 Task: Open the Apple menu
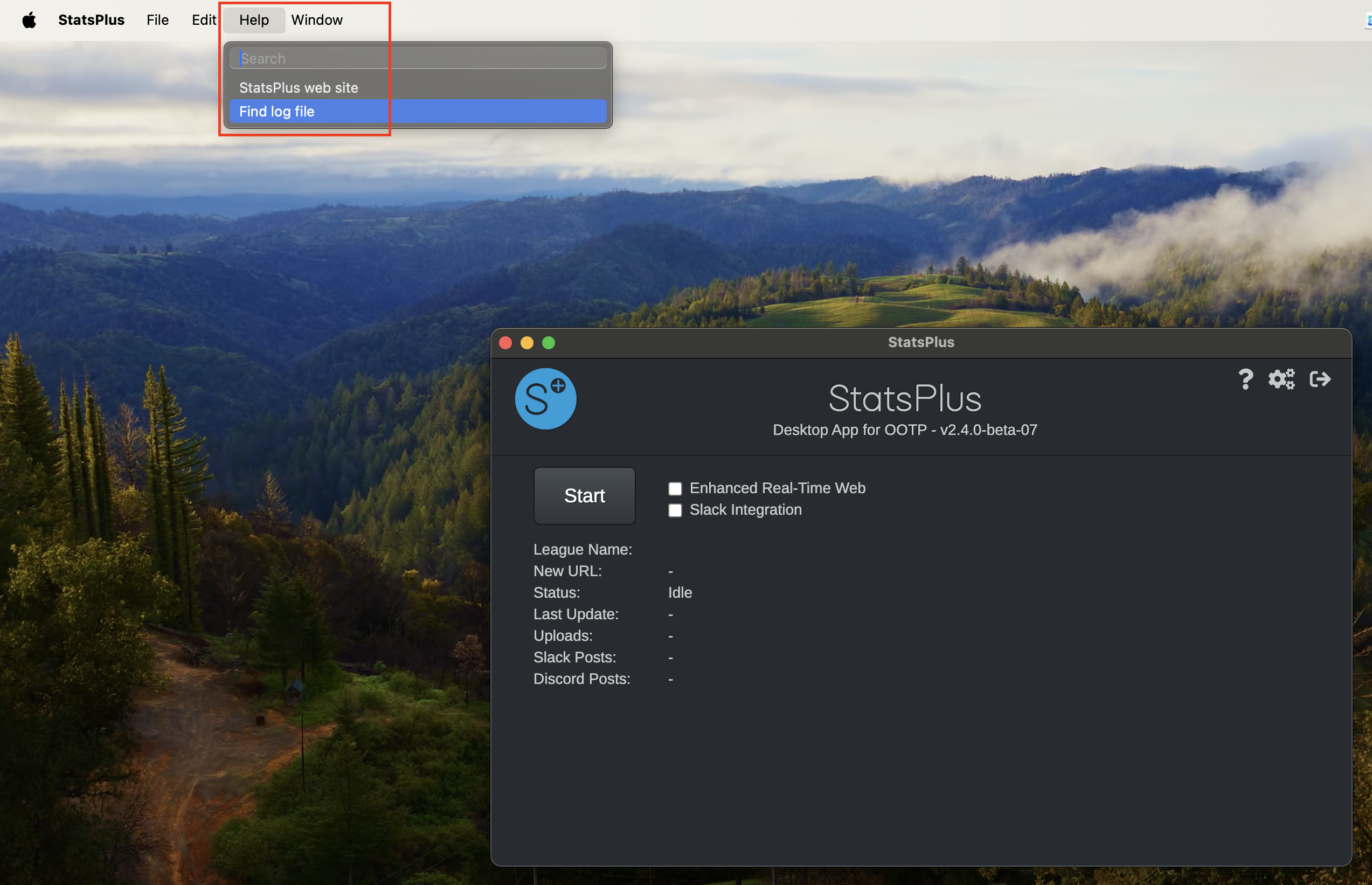[29, 20]
